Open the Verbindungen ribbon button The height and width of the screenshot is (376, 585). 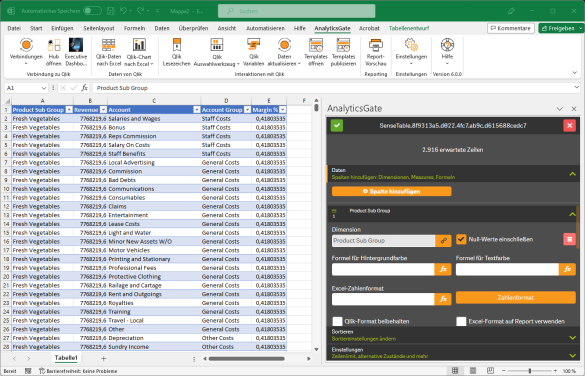[26, 51]
